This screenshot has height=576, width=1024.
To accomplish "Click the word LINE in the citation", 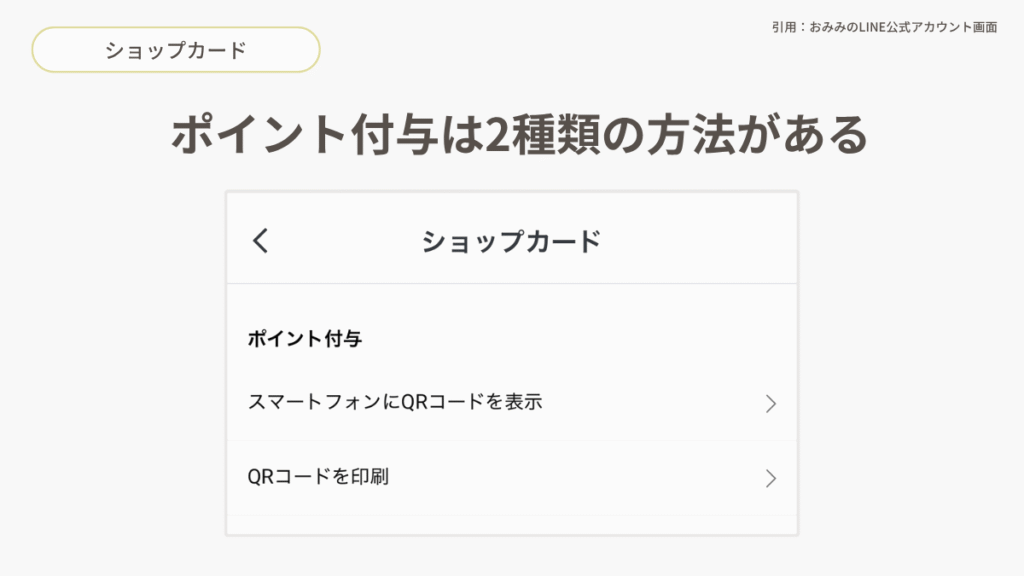I will [865, 27].
